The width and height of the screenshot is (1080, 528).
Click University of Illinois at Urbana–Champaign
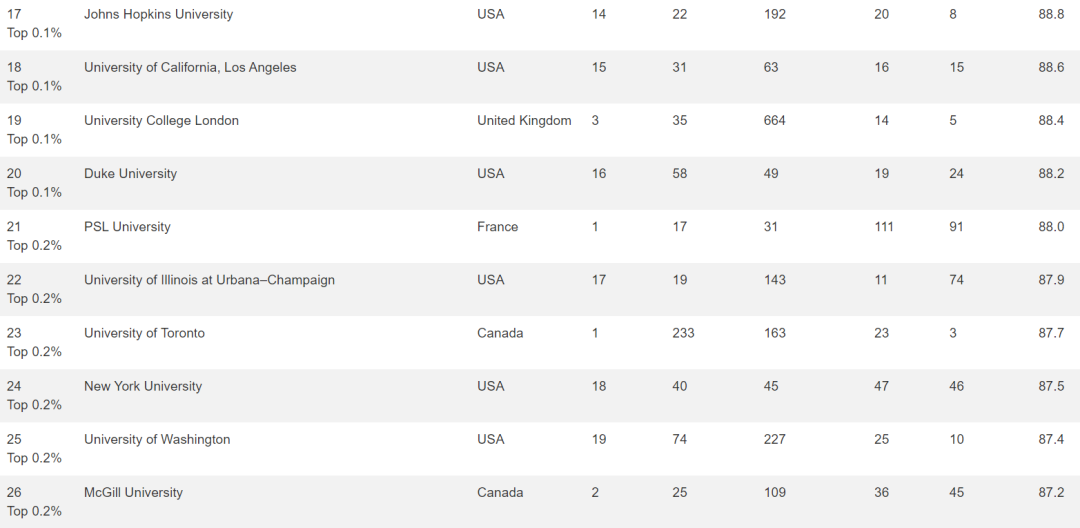pos(209,280)
